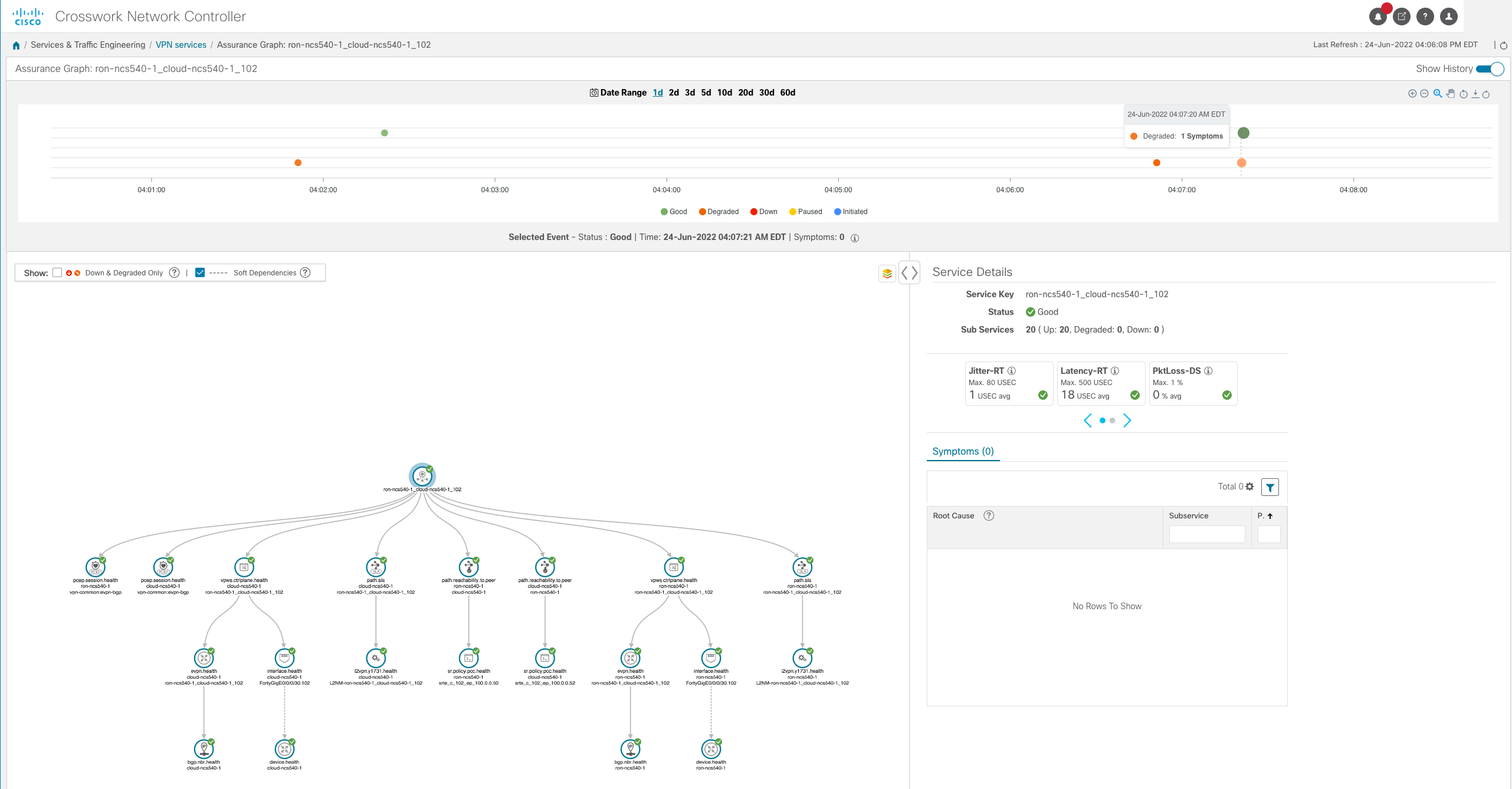Click the symptoms table settings gear
The image size is (1512, 789).
[x=1249, y=486]
